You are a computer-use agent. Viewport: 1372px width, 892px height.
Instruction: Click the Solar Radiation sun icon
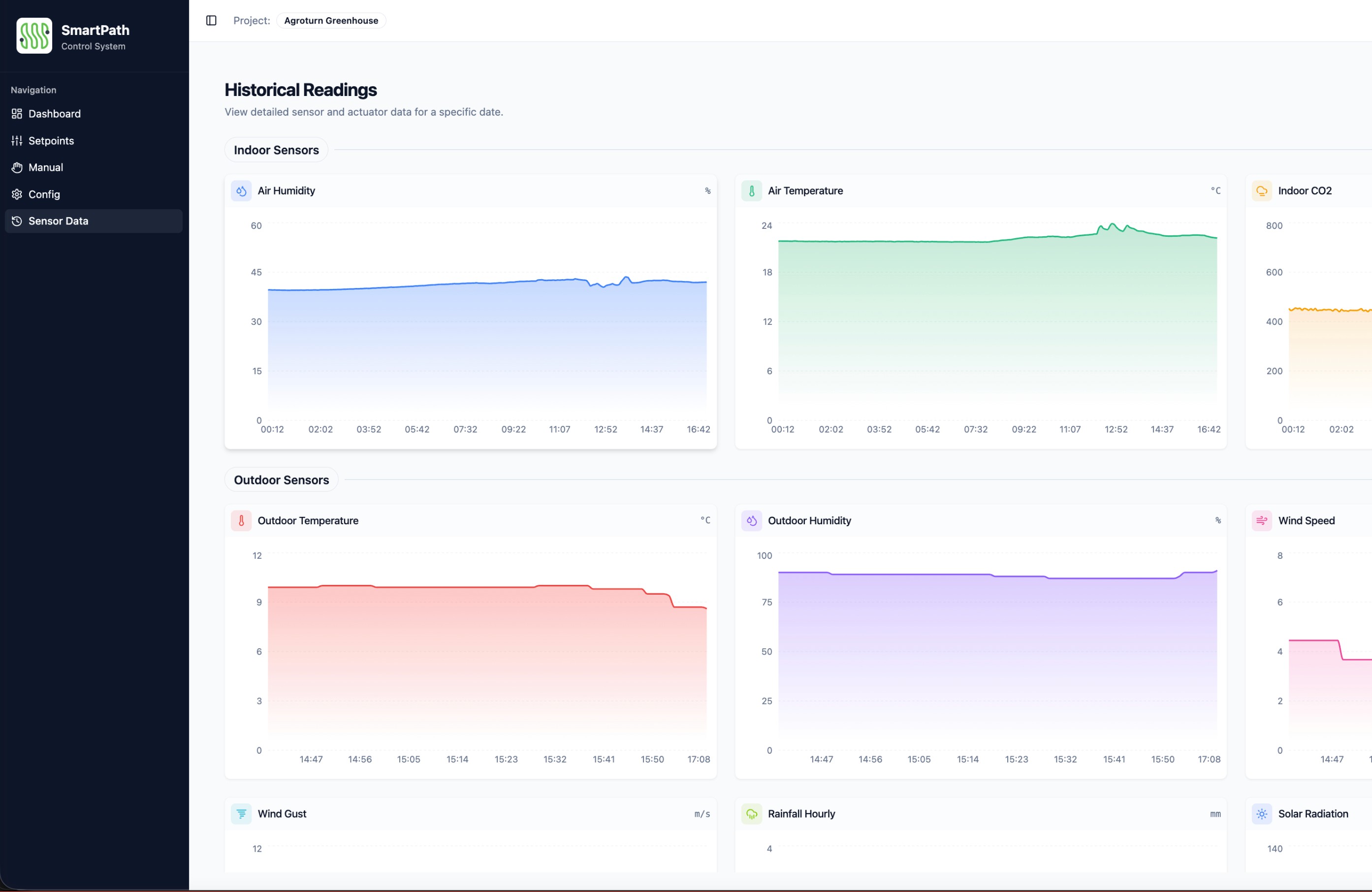[1261, 814]
